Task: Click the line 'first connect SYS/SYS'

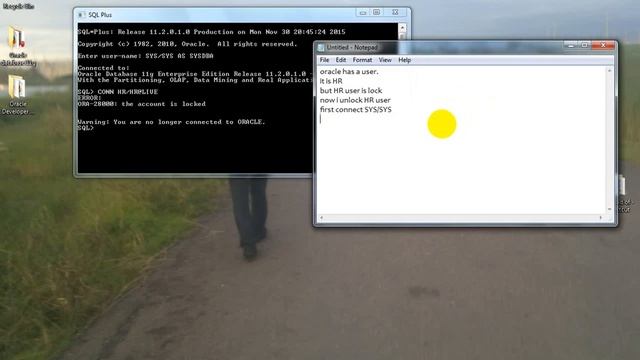Action: point(356,109)
